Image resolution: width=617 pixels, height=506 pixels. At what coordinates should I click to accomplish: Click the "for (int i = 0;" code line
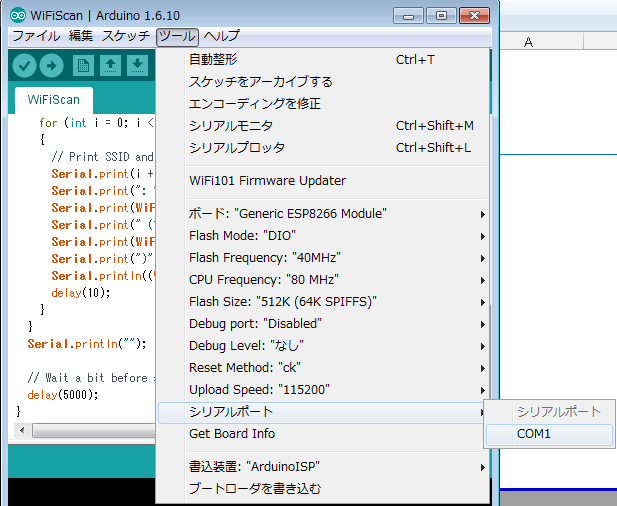click(x=97, y=123)
